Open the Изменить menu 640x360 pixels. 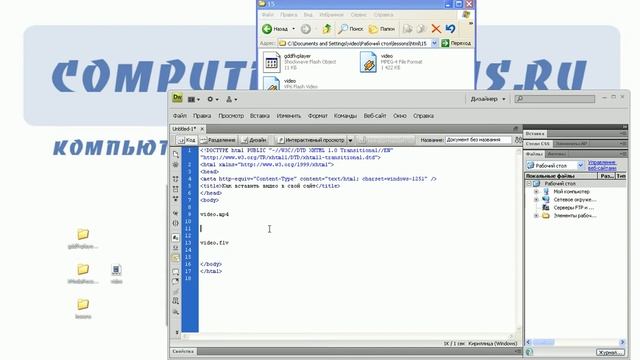point(289,116)
